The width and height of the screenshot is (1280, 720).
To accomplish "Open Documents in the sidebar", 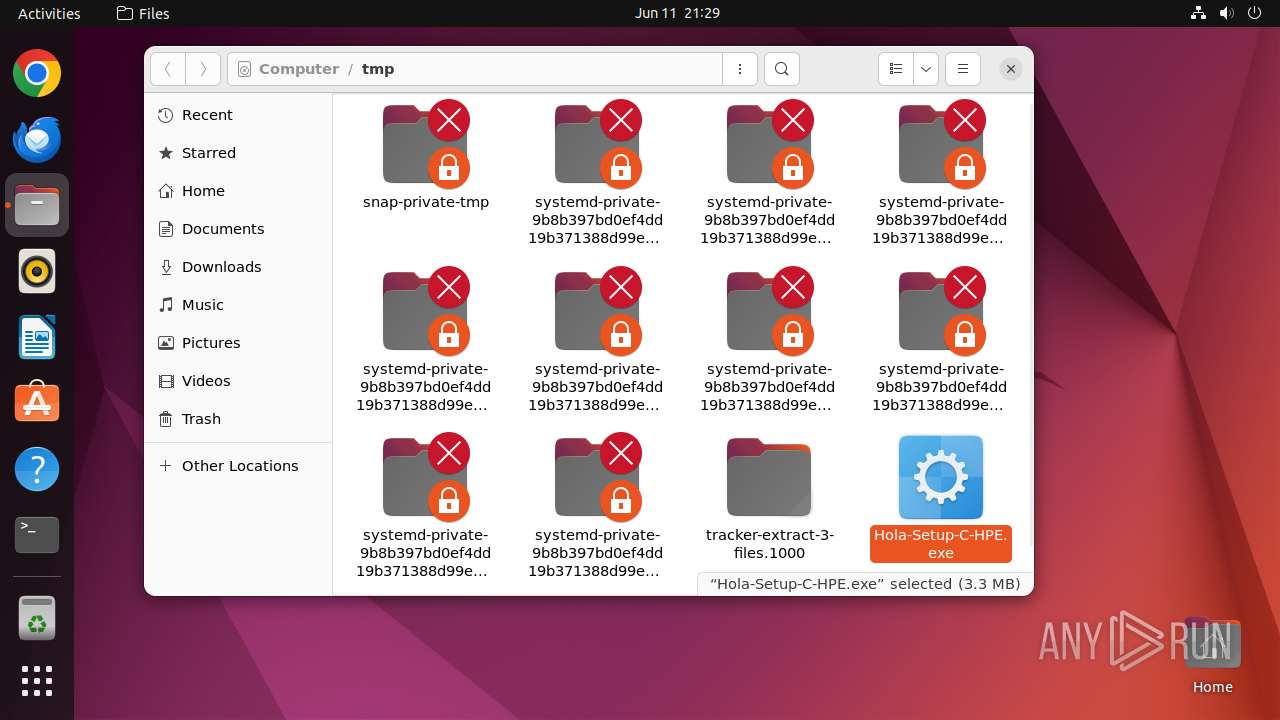I will (238, 229).
